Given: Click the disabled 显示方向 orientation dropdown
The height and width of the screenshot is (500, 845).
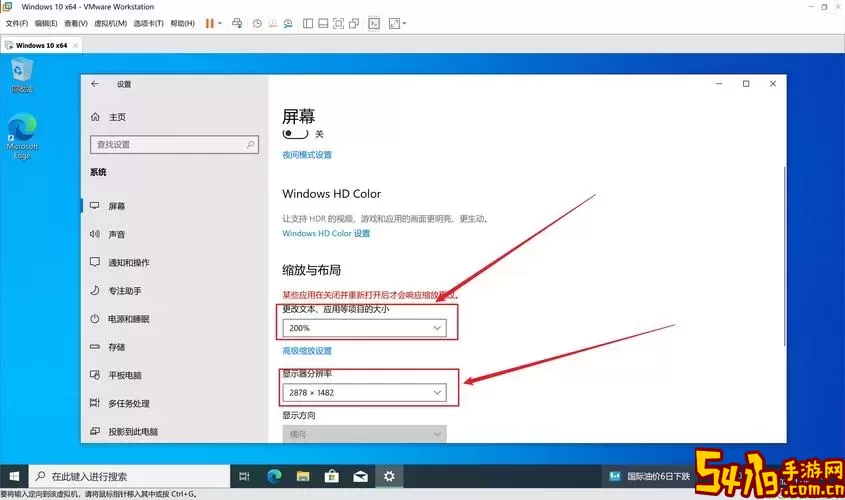Looking at the screenshot, I should [x=365, y=434].
